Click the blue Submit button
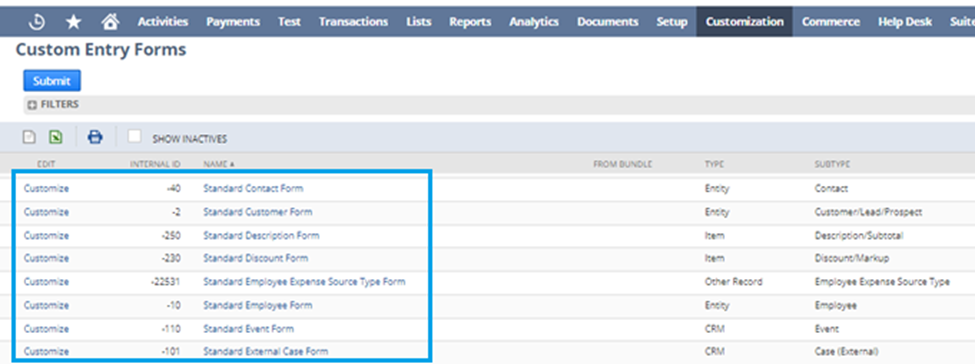The image size is (975, 364). [52, 81]
